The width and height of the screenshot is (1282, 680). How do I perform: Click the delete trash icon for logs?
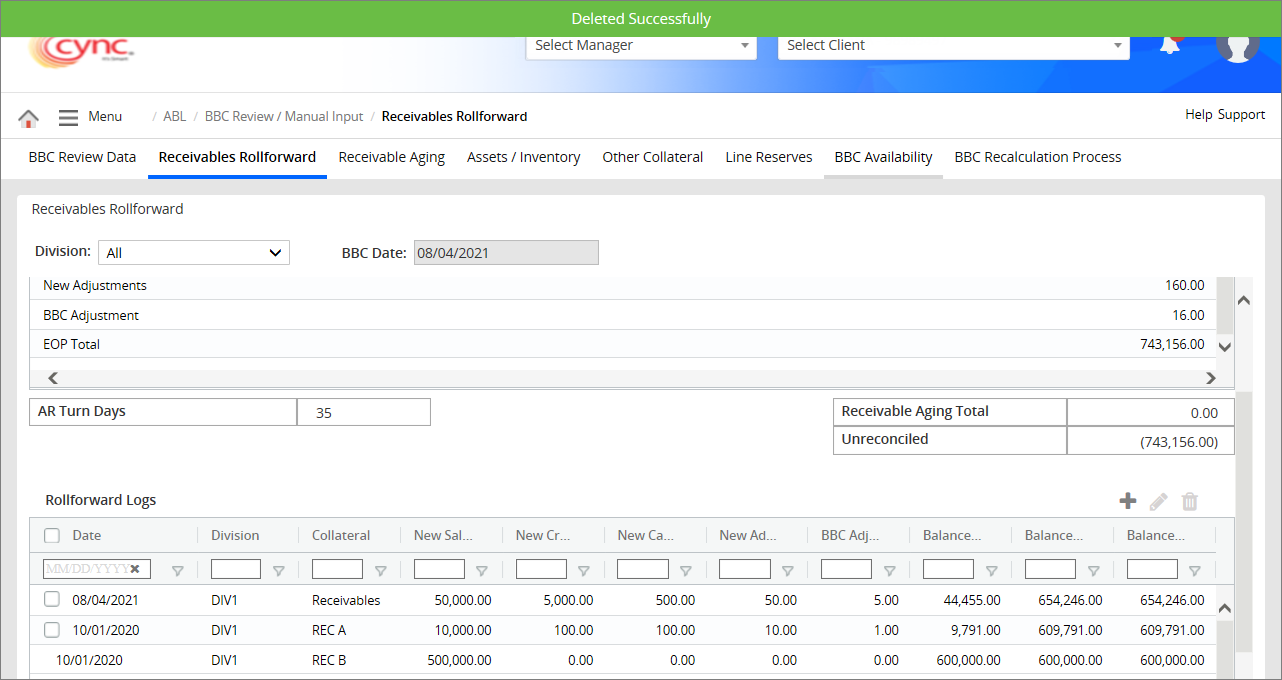point(1190,501)
